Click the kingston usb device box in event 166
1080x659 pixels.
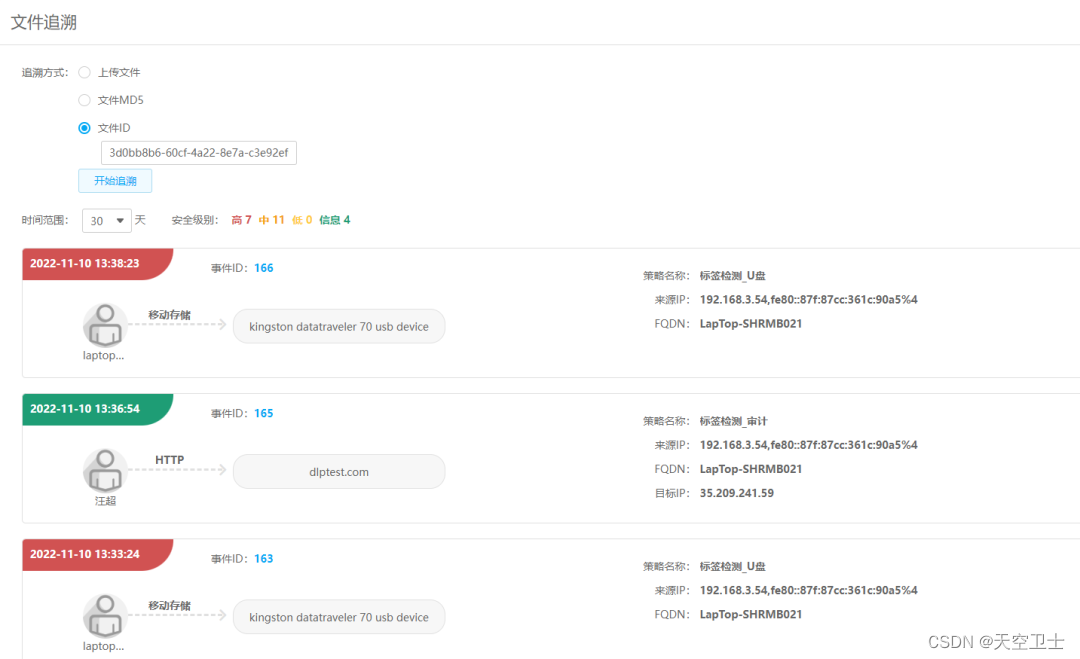pyautogui.click(x=339, y=326)
